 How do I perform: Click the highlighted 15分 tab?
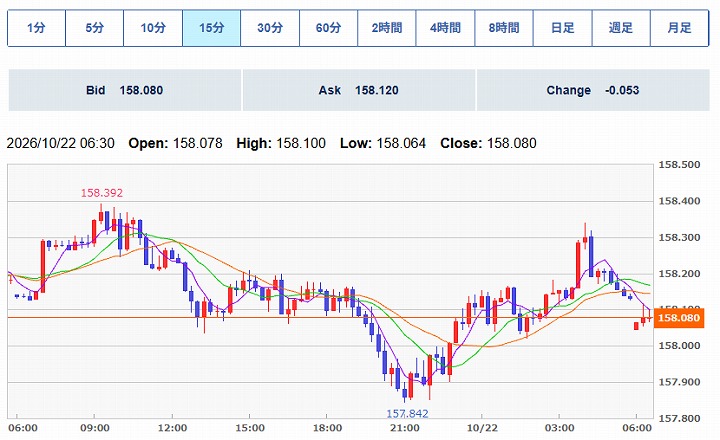(211, 28)
